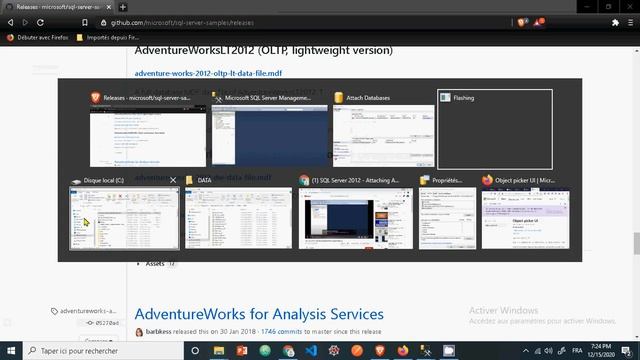Open the notification center icon

tap(626, 351)
